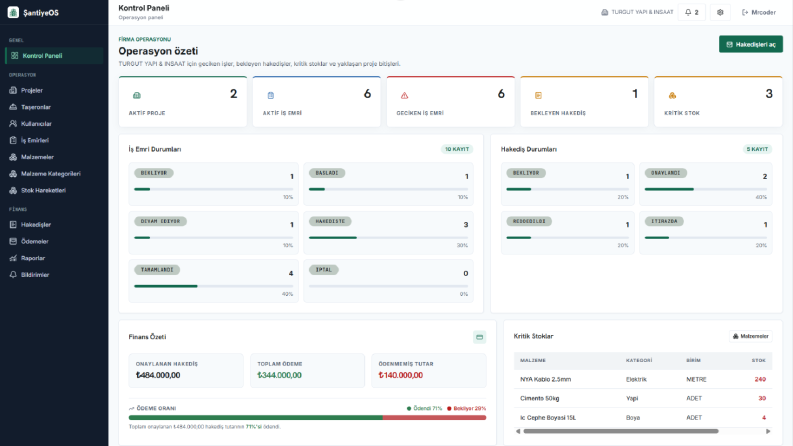Click the Onaylanan Hakediş amount ₺484.000,00
The width and height of the screenshot is (793, 446).
158,375
